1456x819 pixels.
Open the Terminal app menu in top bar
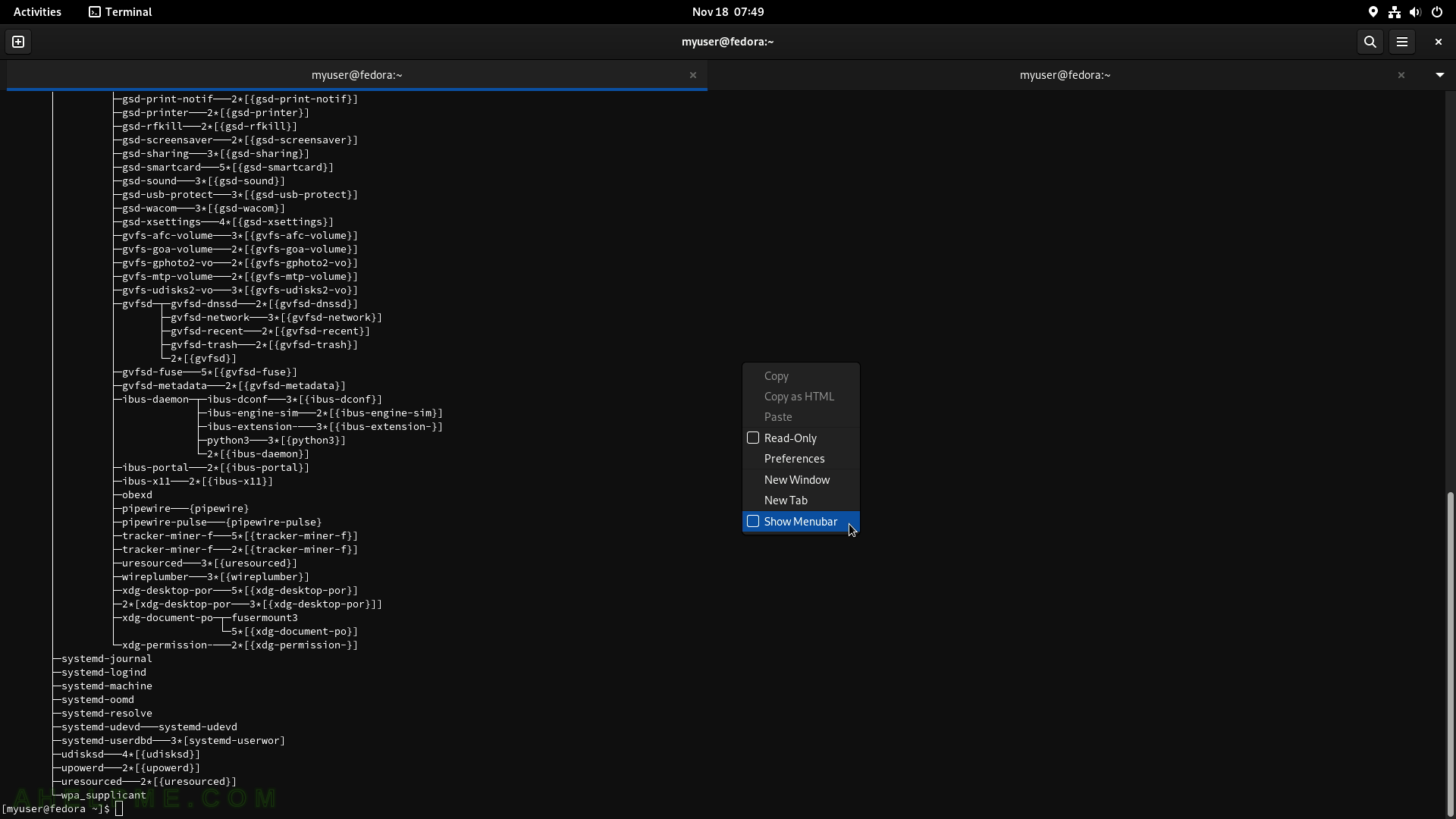point(121,12)
